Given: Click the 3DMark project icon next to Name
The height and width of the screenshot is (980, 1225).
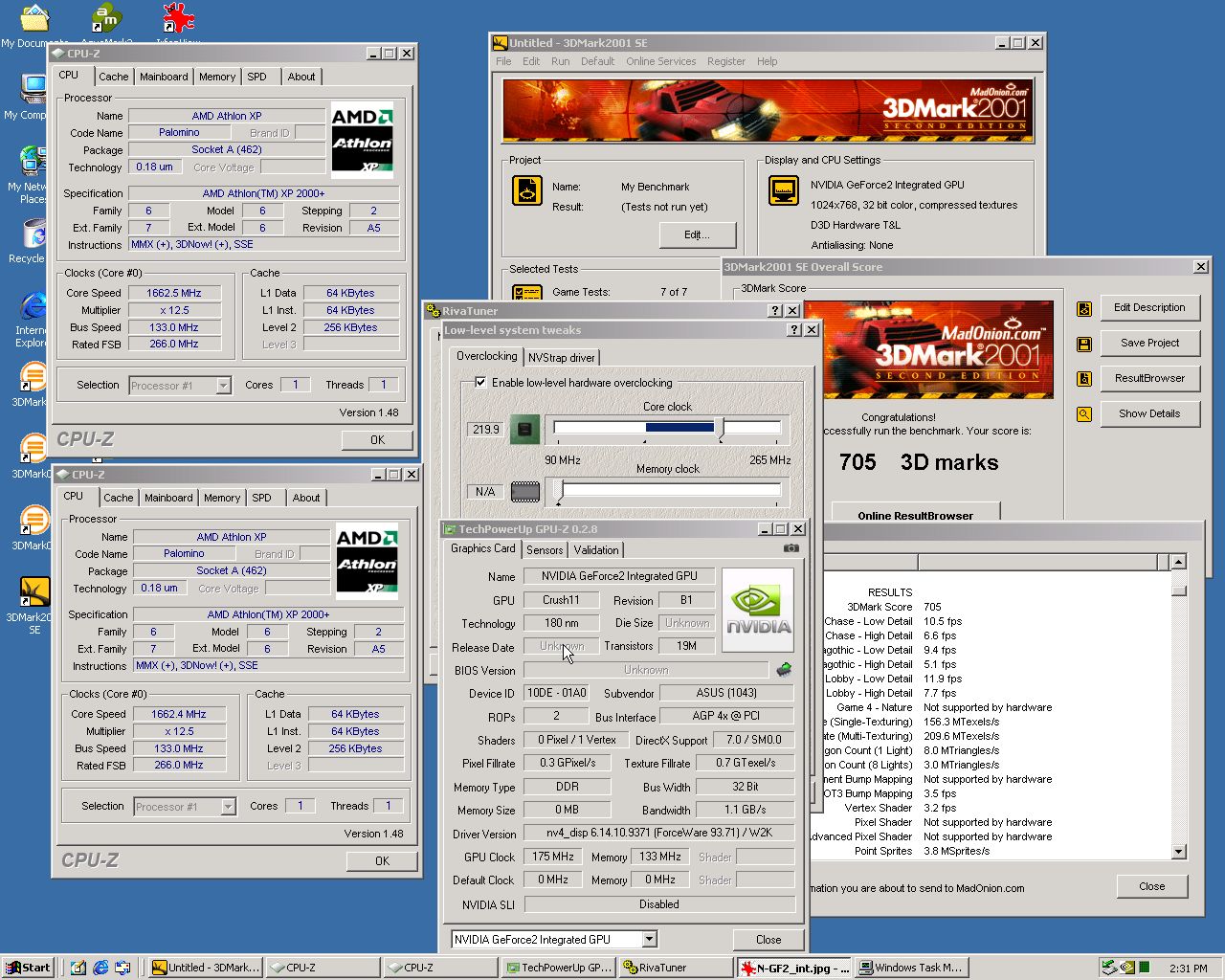Looking at the screenshot, I should pos(527,190).
